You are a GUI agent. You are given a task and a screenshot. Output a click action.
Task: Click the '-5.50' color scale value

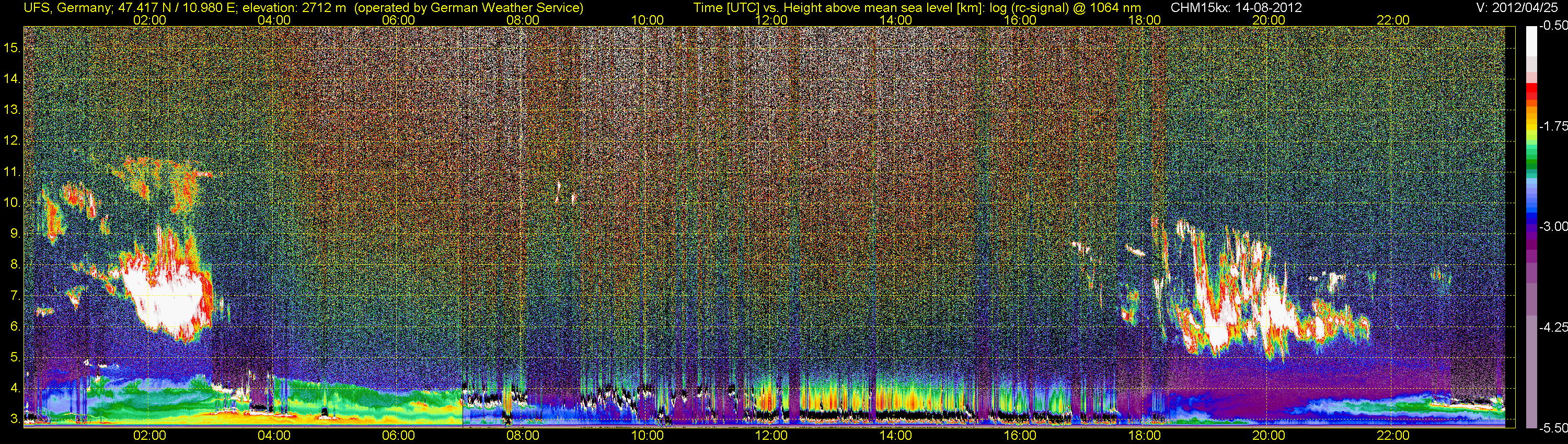pos(1553,428)
